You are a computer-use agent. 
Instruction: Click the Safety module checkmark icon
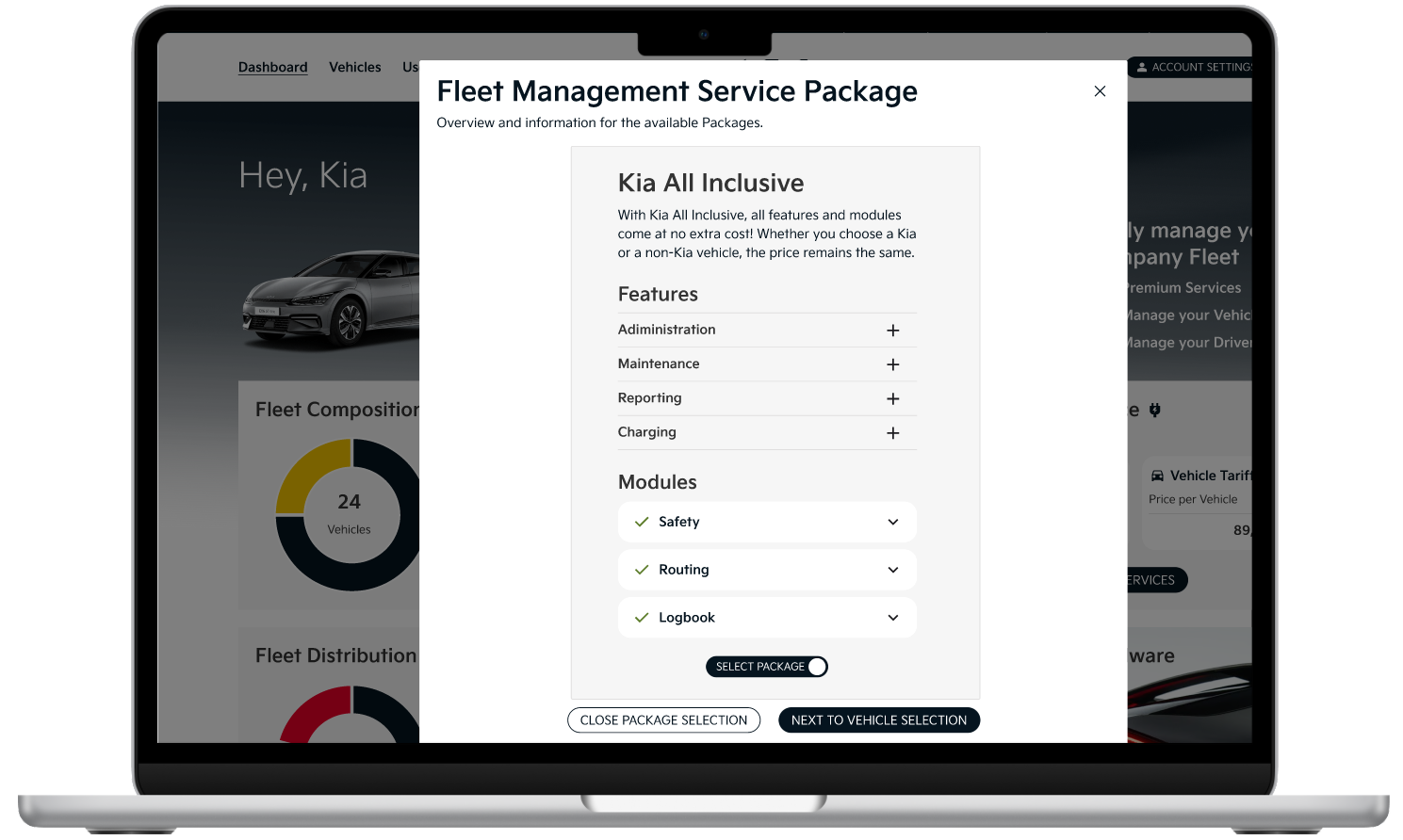642,522
